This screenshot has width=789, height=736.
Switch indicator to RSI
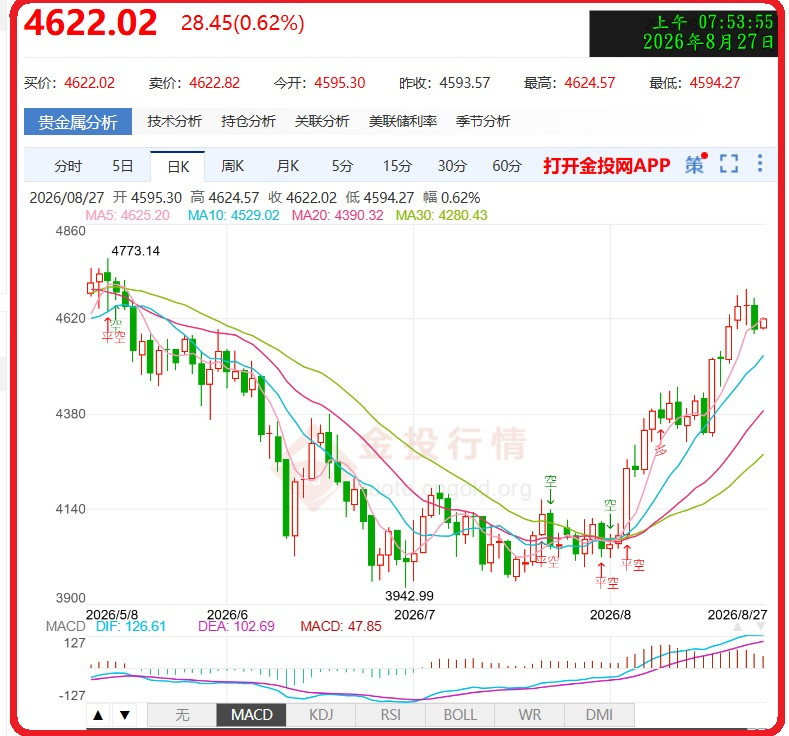pos(390,715)
